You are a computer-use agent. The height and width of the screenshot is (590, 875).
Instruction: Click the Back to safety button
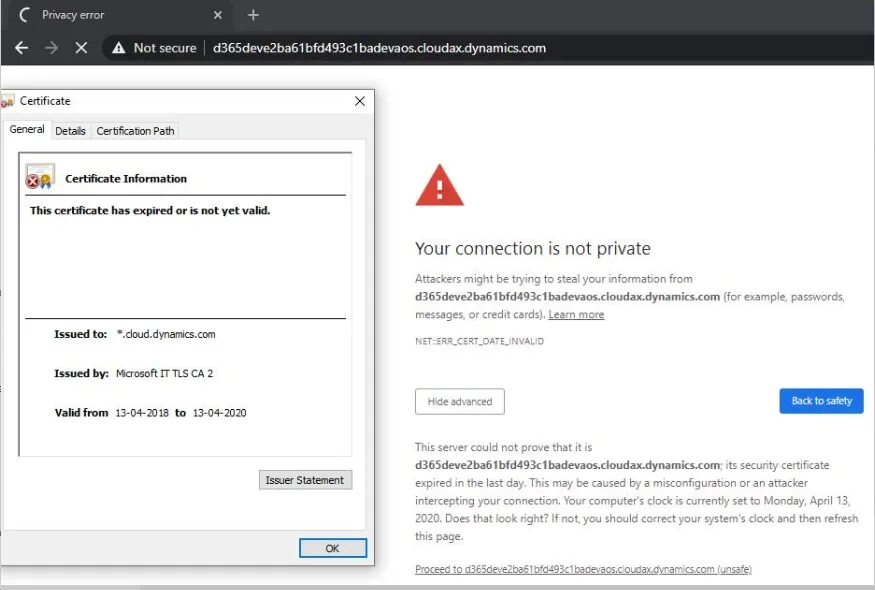point(821,401)
